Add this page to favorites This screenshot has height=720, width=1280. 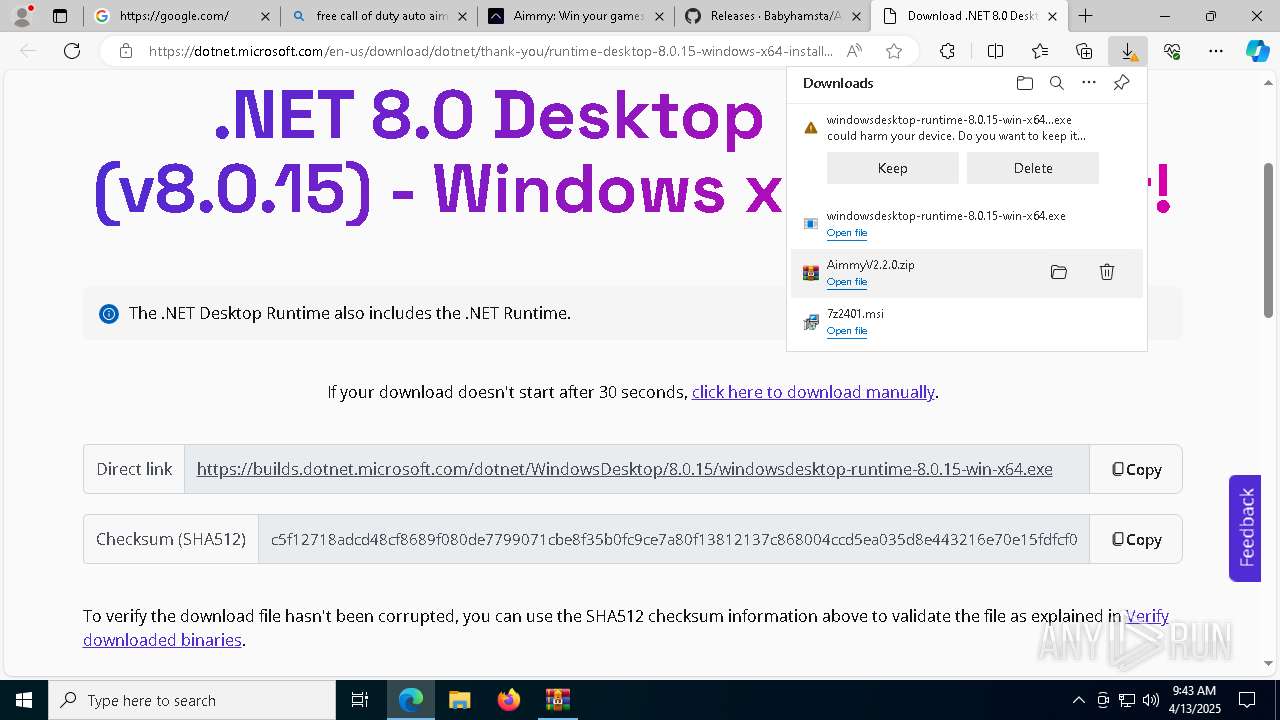[x=894, y=51]
